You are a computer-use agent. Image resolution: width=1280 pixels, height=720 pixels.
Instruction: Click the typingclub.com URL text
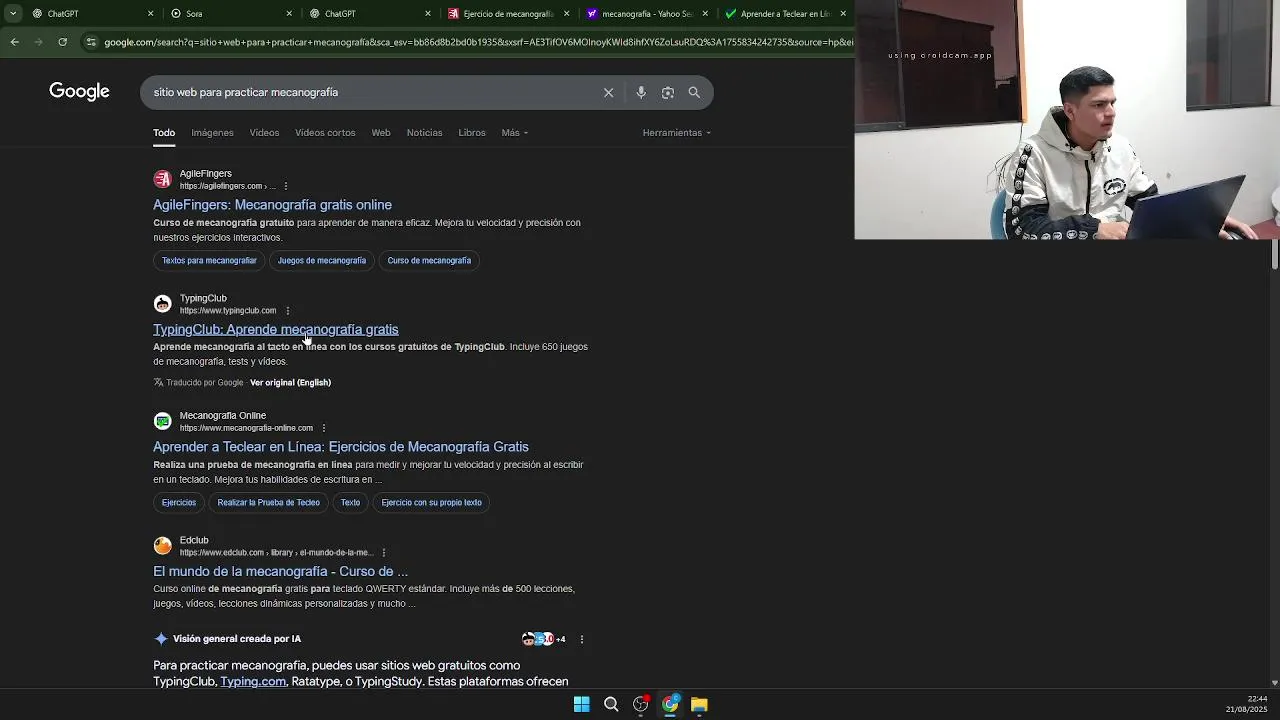click(228, 311)
